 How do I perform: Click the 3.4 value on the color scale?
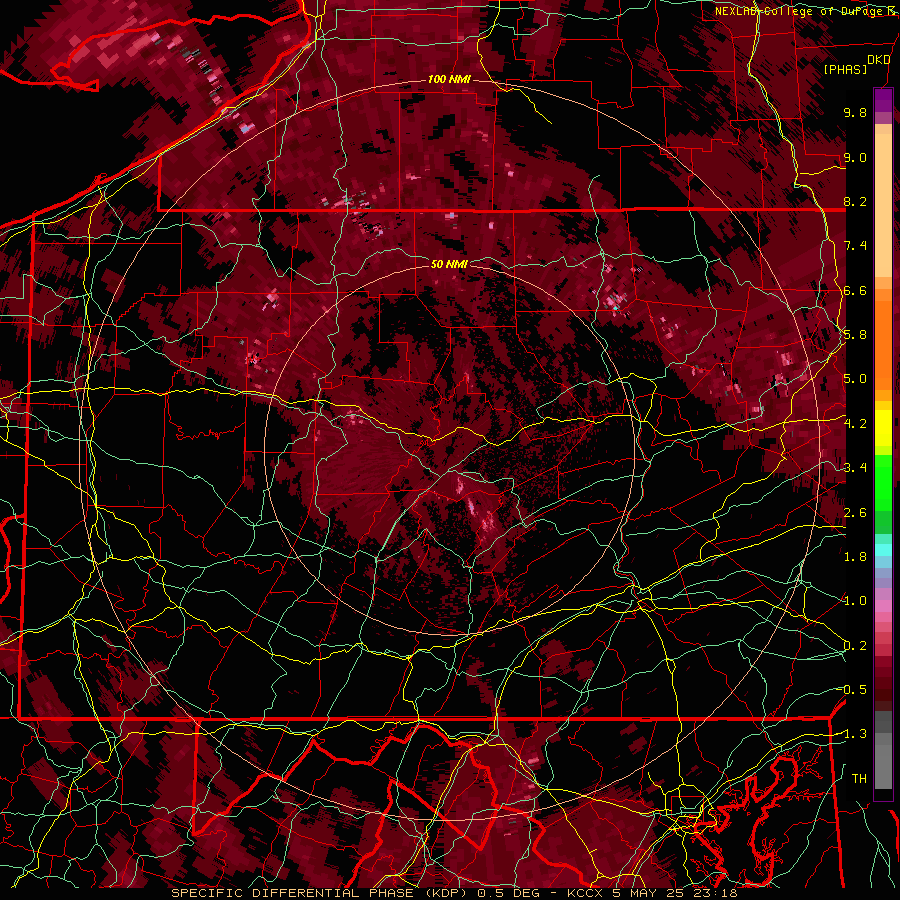pos(855,468)
